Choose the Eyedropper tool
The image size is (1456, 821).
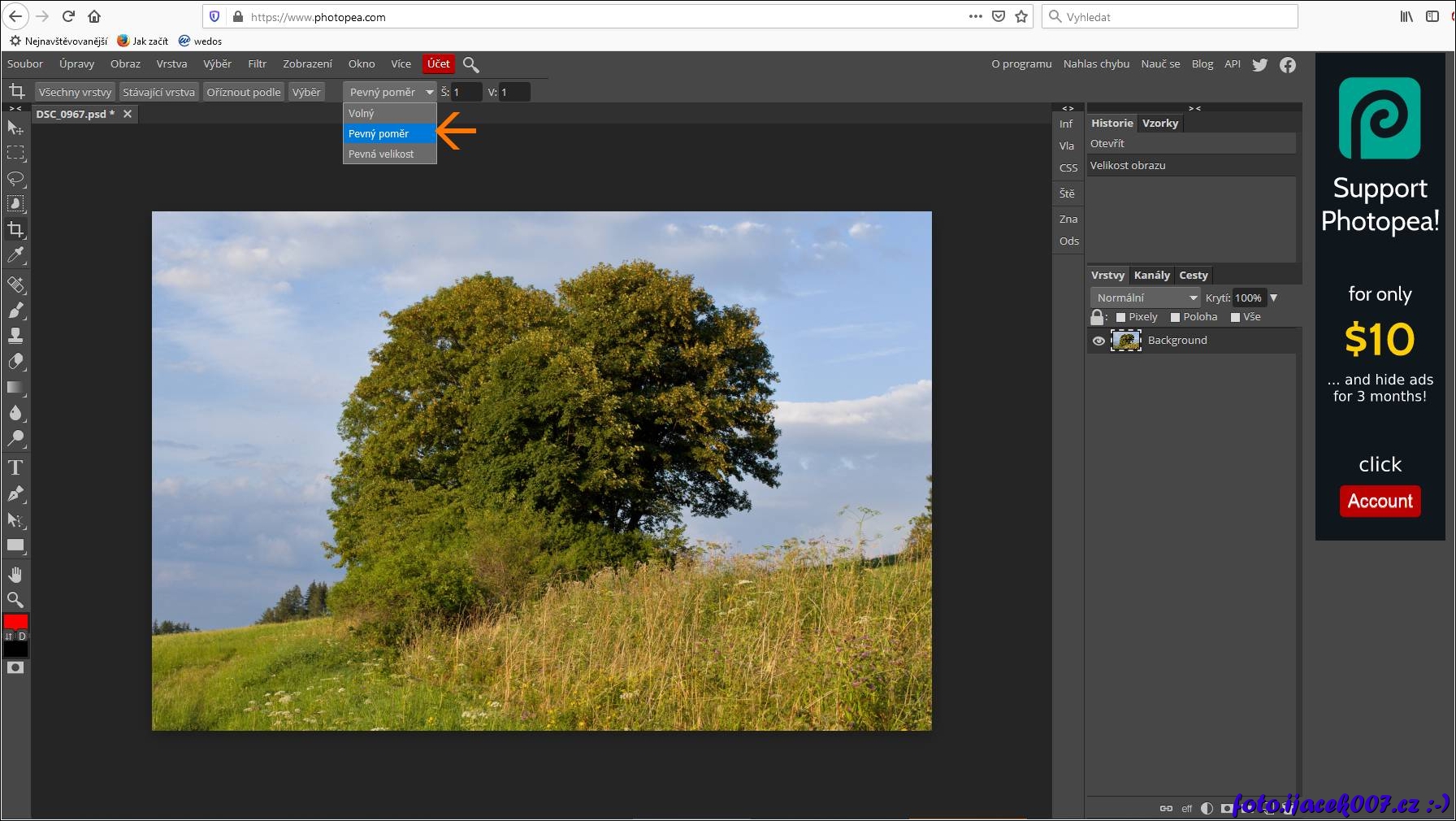[x=15, y=255]
